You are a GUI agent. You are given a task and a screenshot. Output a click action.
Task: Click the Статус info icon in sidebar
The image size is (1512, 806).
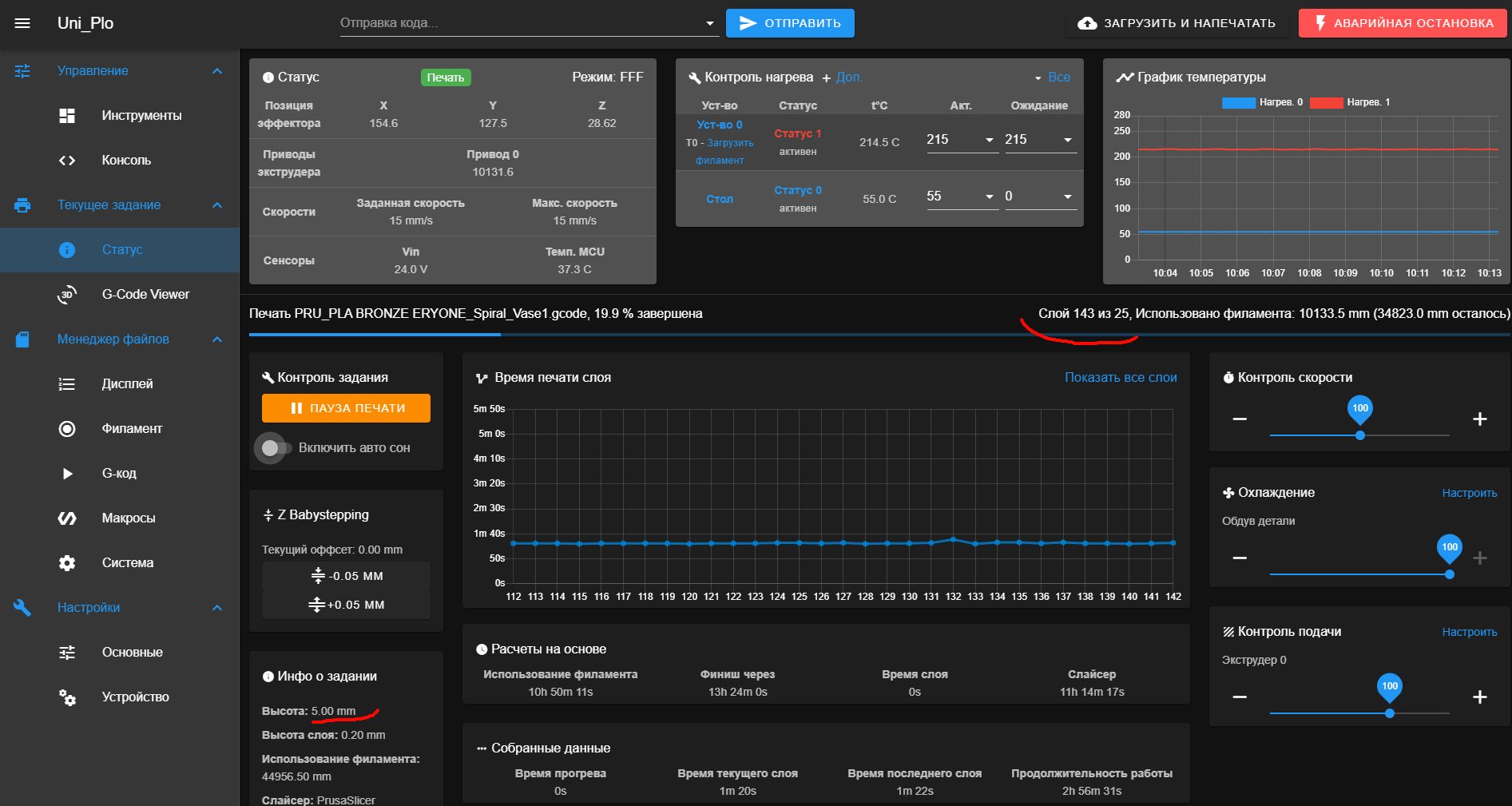(67, 250)
